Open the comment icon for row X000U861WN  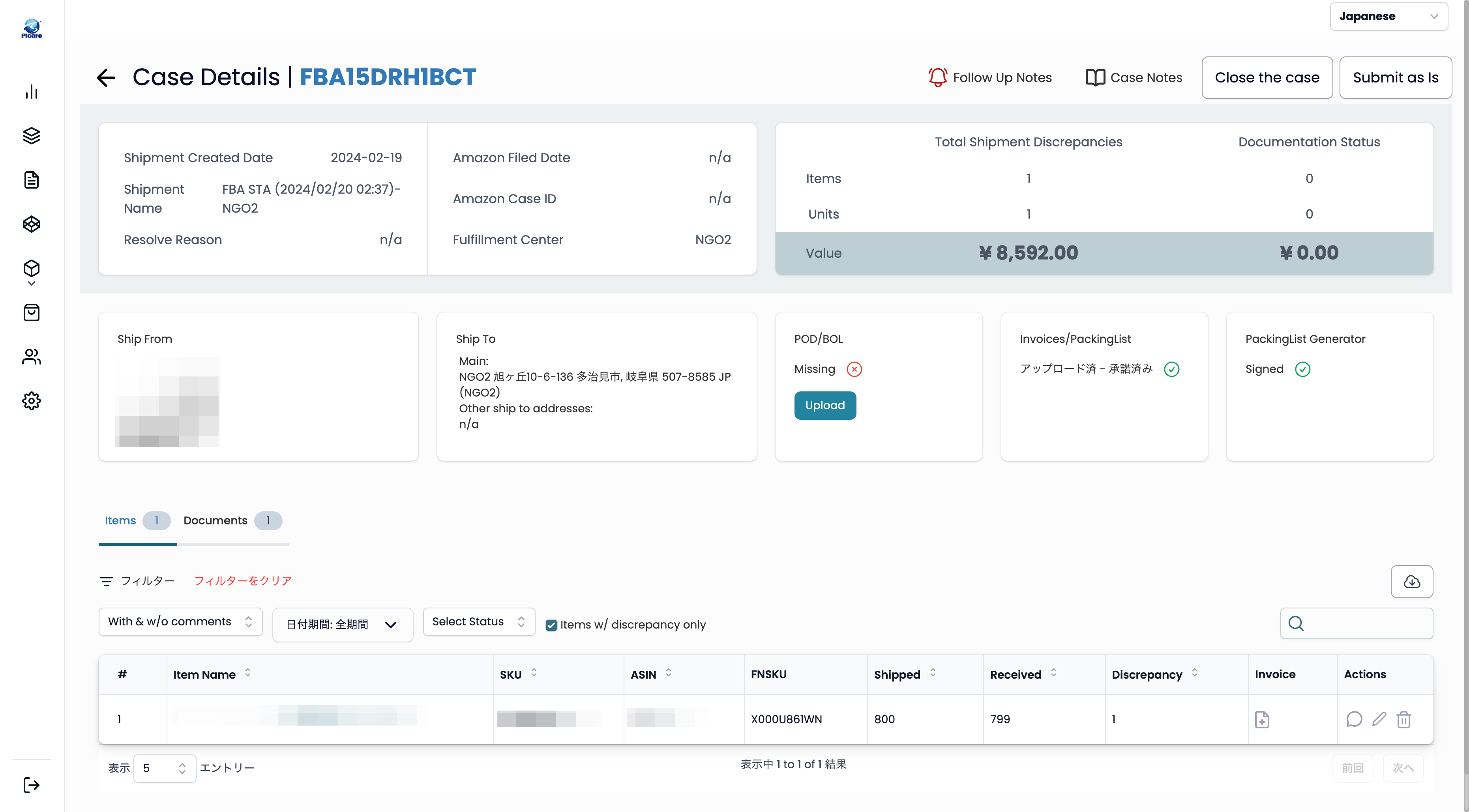(x=1354, y=720)
